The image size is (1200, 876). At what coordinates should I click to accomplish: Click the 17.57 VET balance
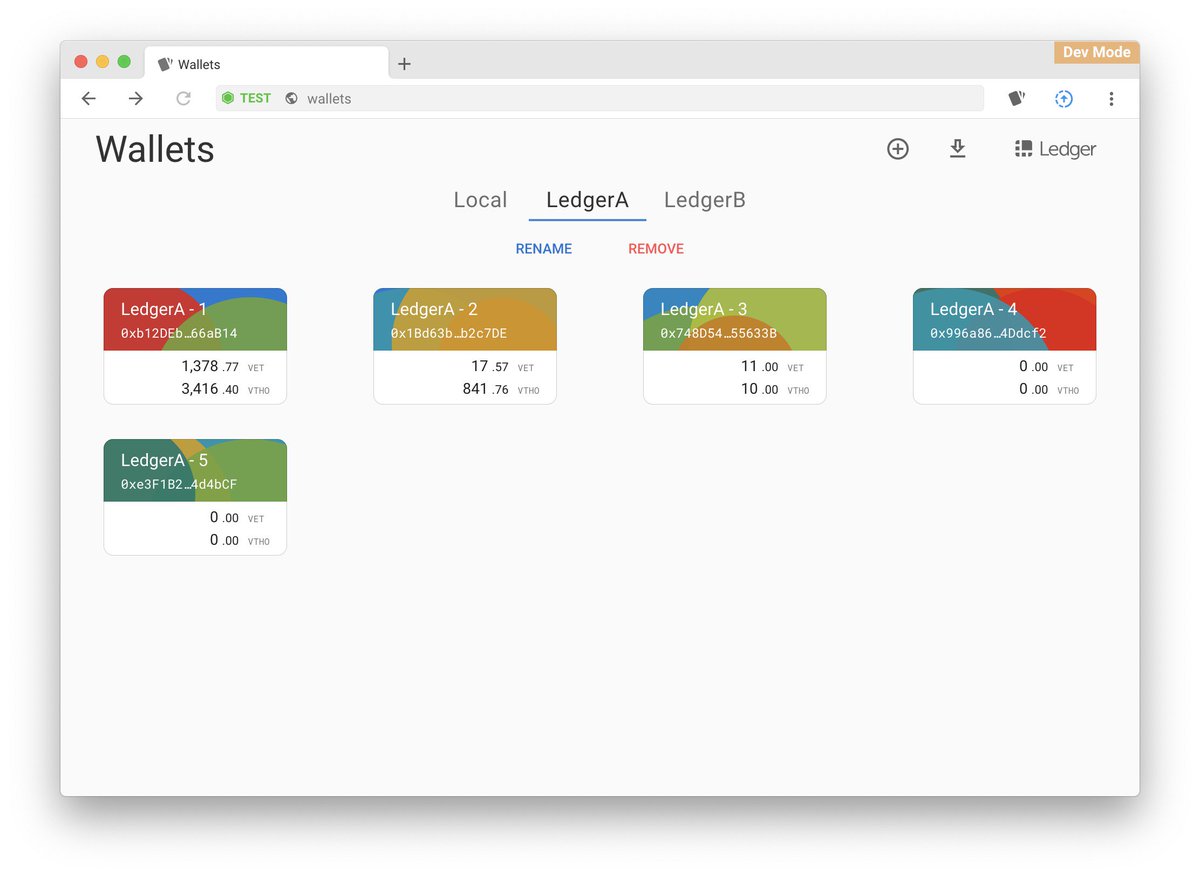pyautogui.click(x=503, y=367)
